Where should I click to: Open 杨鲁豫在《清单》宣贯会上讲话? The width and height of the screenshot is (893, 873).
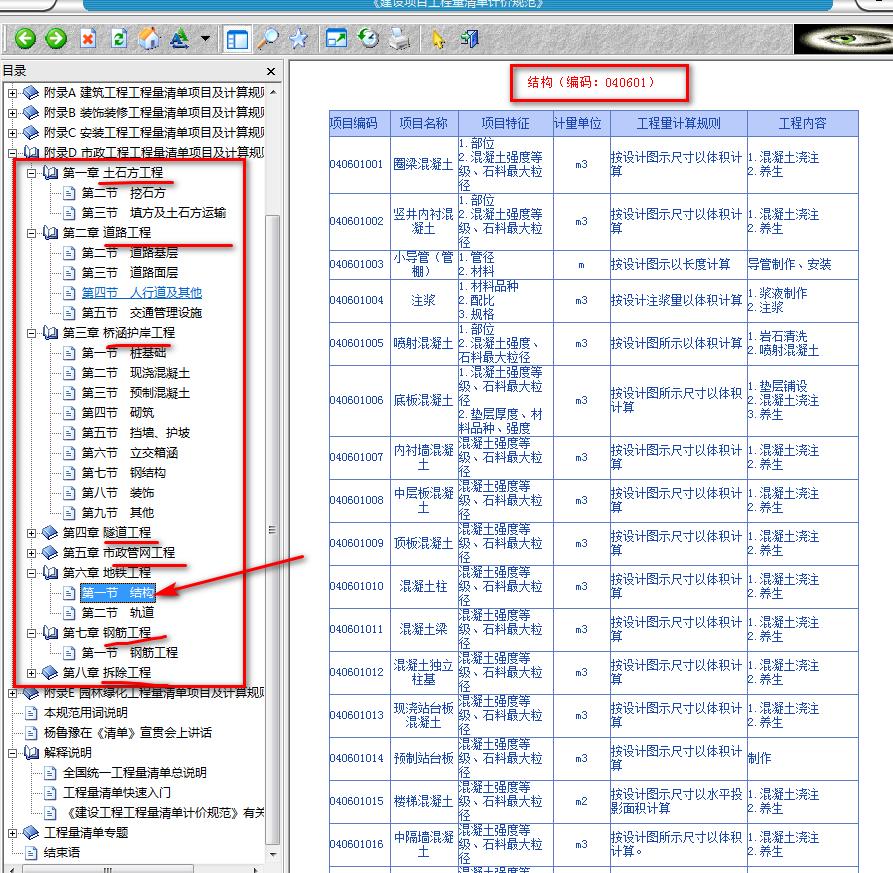point(128,733)
